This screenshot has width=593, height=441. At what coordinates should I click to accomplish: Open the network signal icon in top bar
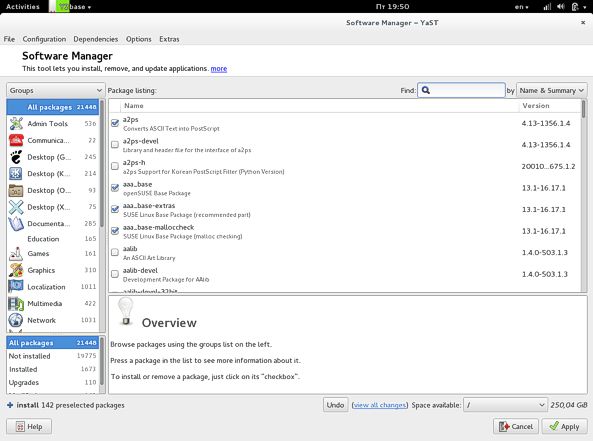pyautogui.click(x=547, y=6)
